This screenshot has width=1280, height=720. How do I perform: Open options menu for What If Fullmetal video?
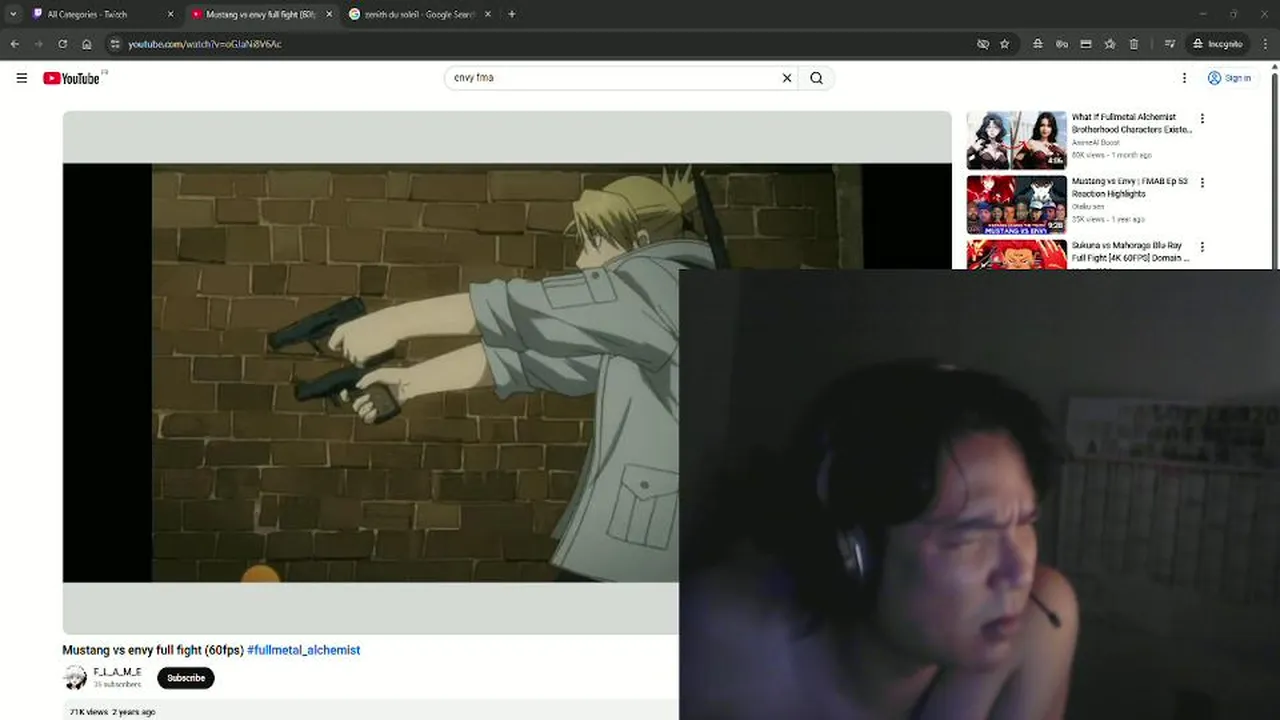click(x=1202, y=118)
